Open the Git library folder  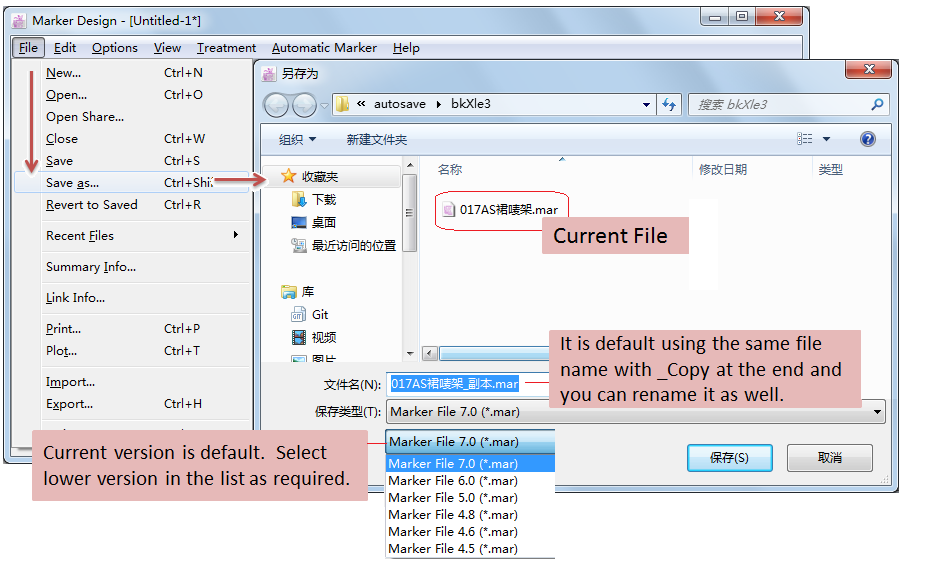tap(319, 314)
